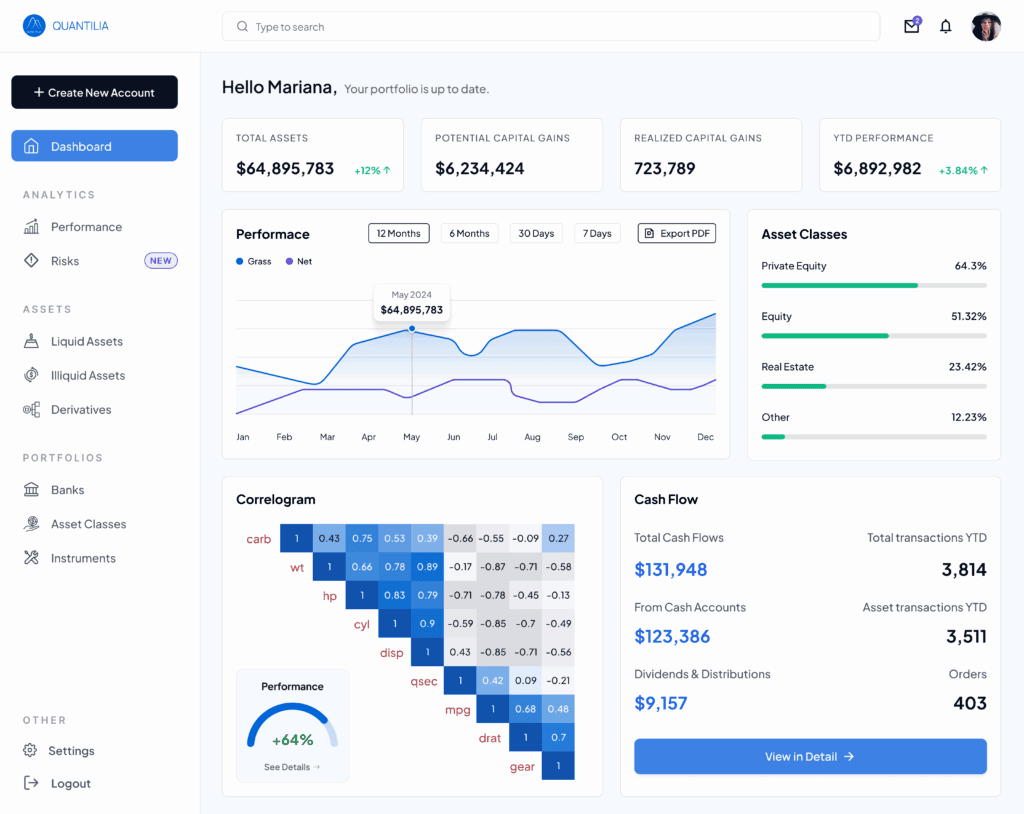The width and height of the screenshot is (1024, 814).
Task: Click the Type to search field
Action: coord(550,27)
